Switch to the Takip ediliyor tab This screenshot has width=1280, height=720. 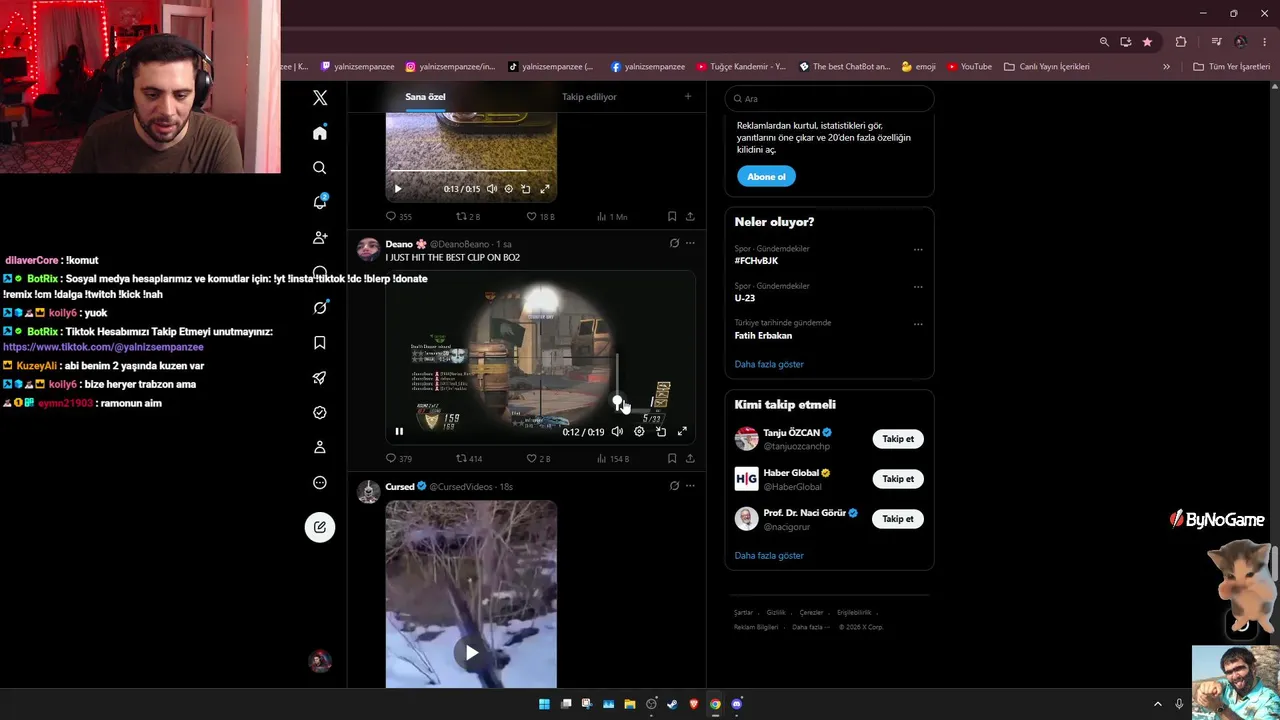click(x=589, y=97)
